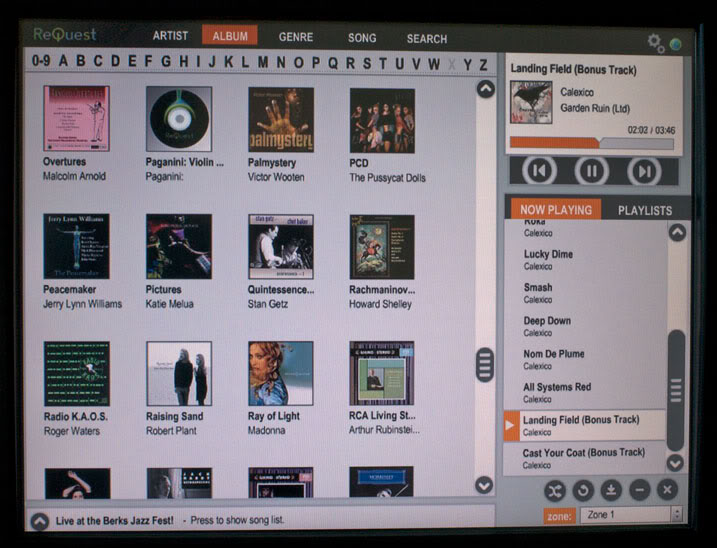This screenshot has height=548, width=717.
Task: Seek using the song progress bar
Action: coord(592,143)
